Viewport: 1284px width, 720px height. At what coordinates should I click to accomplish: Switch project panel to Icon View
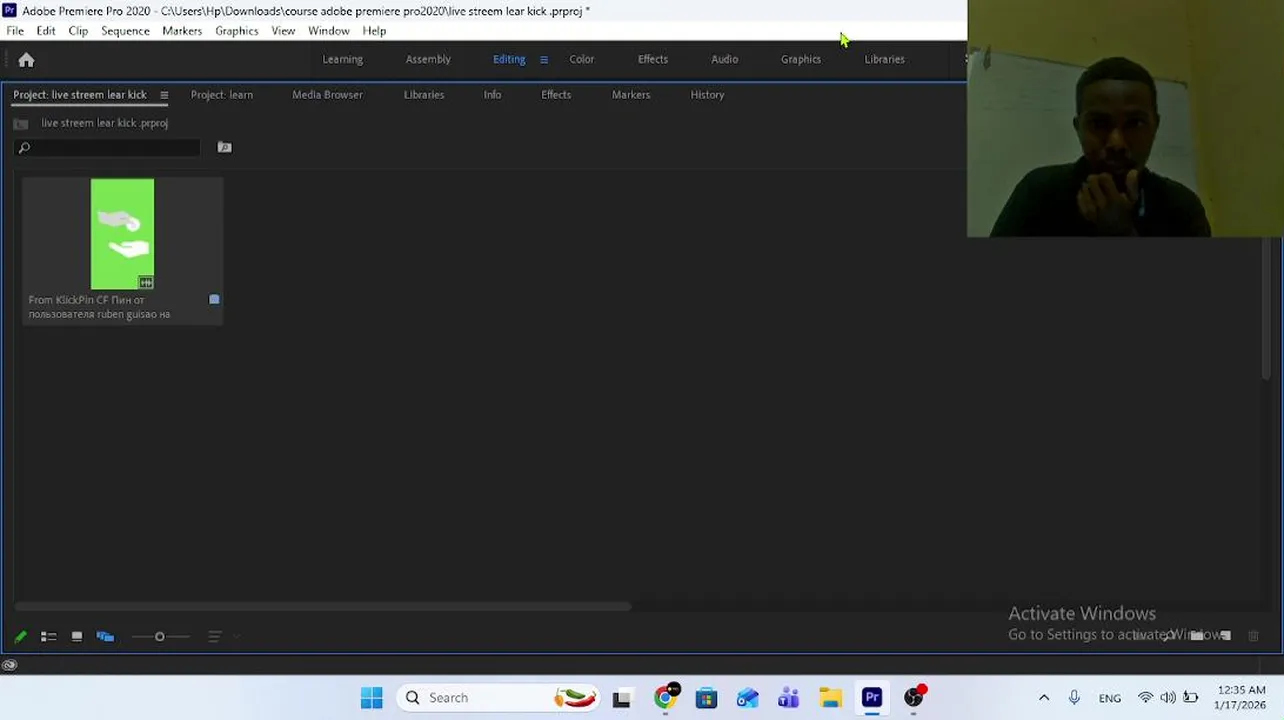77,636
